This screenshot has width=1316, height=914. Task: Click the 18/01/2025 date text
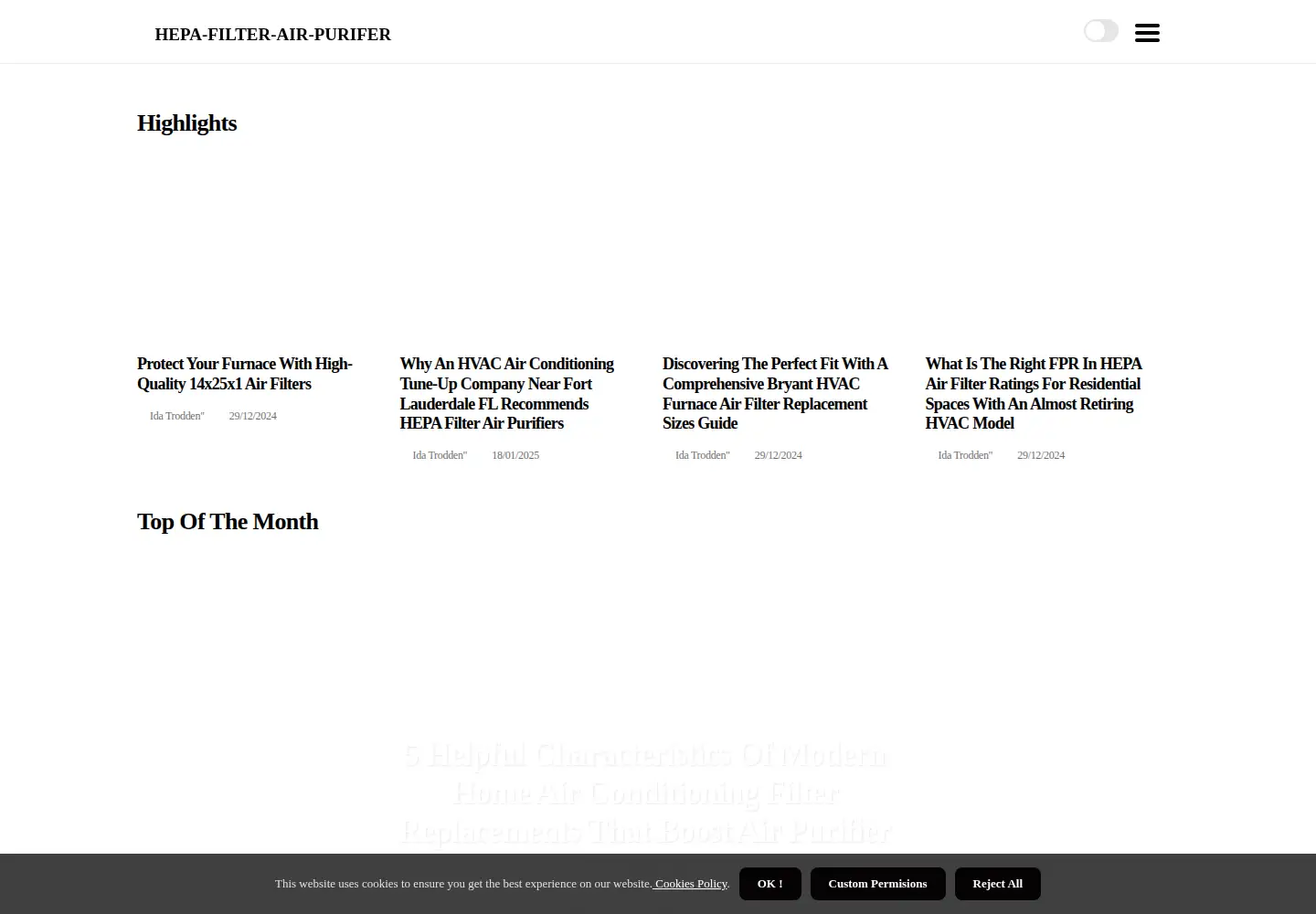pos(515,455)
